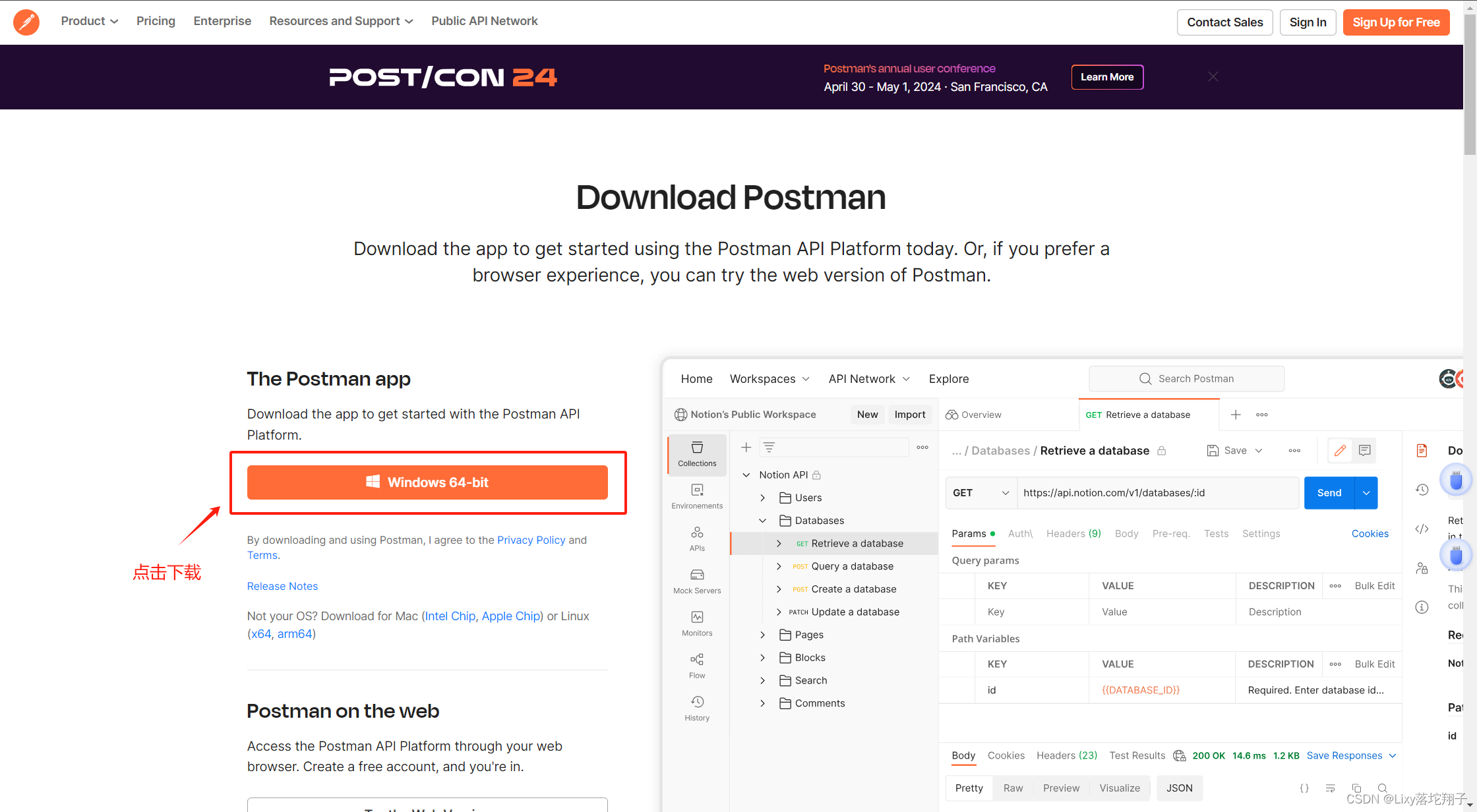Image resolution: width=1477 pixels, height=812 pixels.
Task: Open Collections in the sidebar
Action: [x=697, y=453]
